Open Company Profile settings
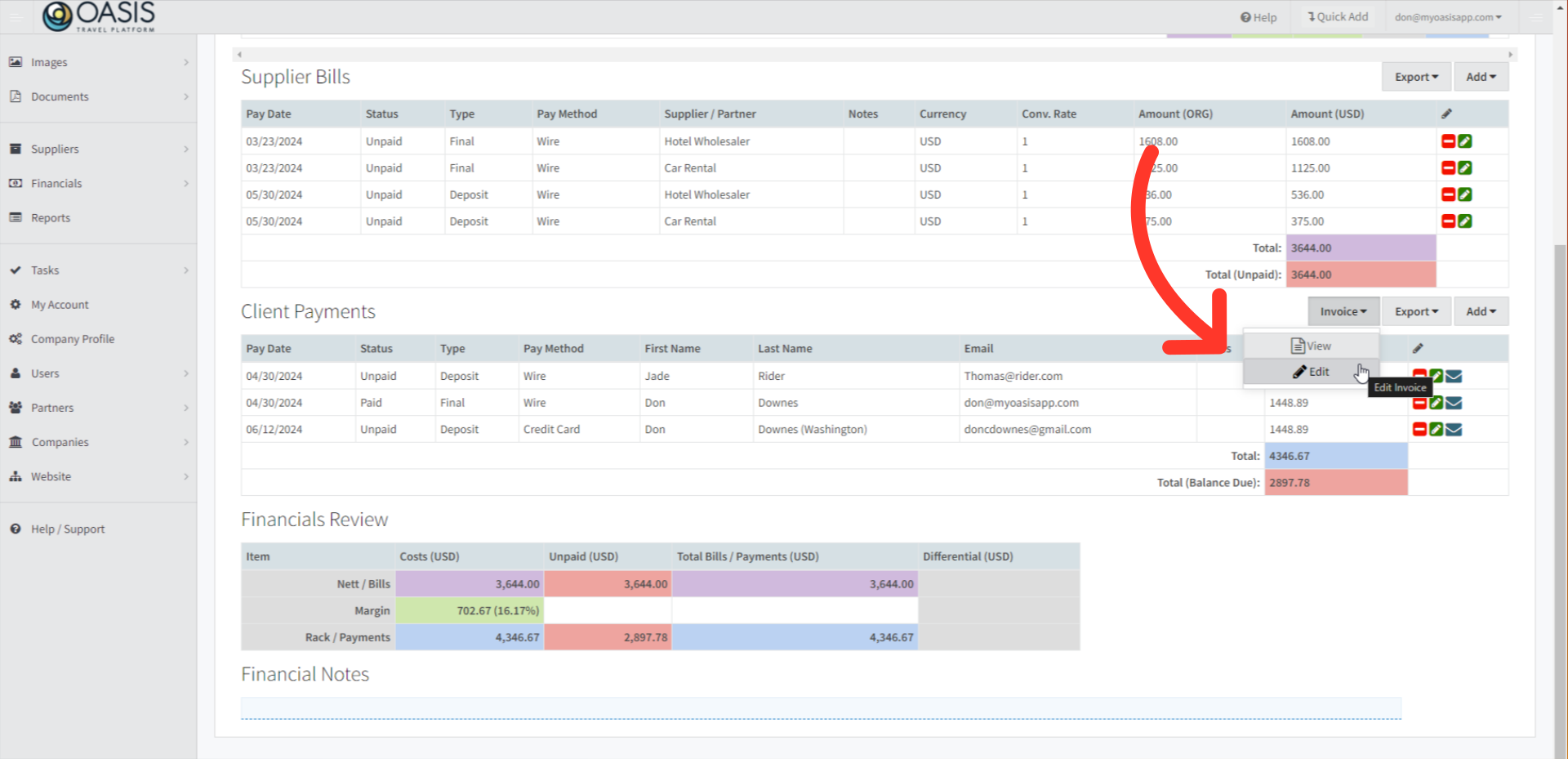Screen dimensions: 1568x759 pyautogui.click(x=72, y=338)
